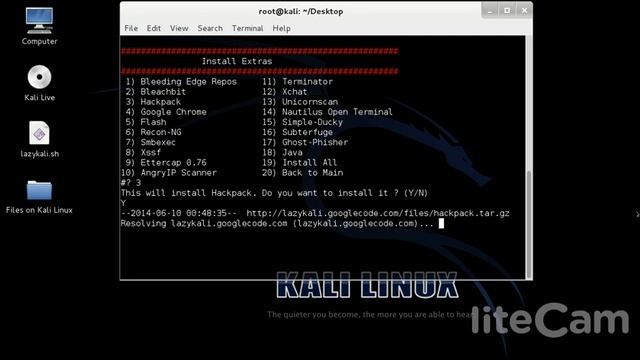The width and height of the screenshot is (640, 360).
Task: Open the View menu in terminal
Action: [179, 28]
